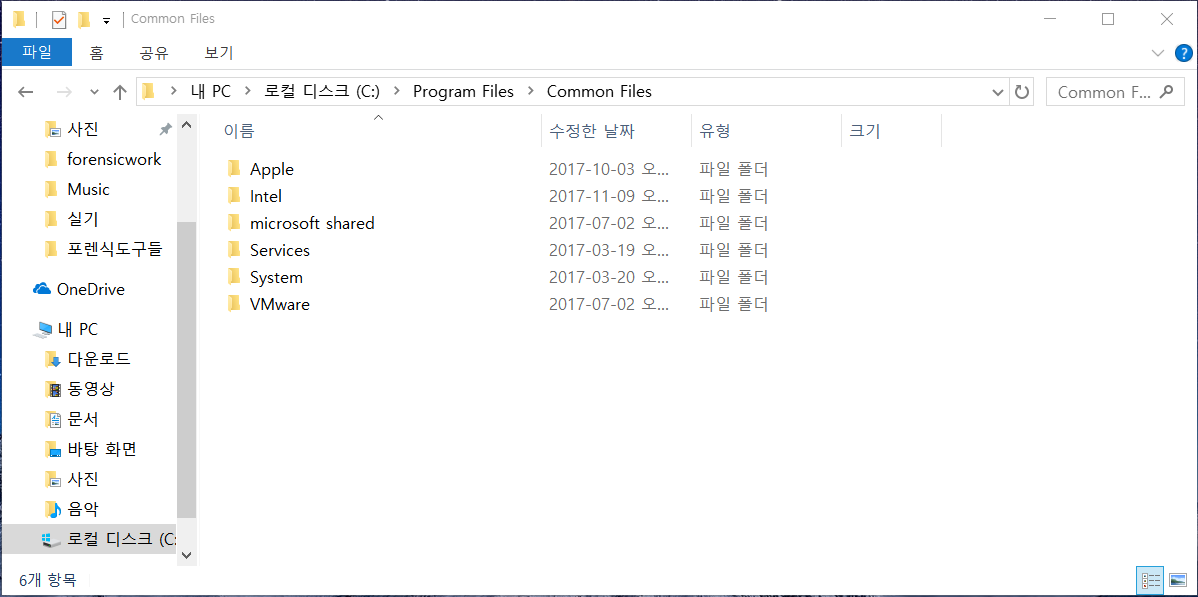
Task: Open Music folder in navigation pane
Action: [89, 189]
